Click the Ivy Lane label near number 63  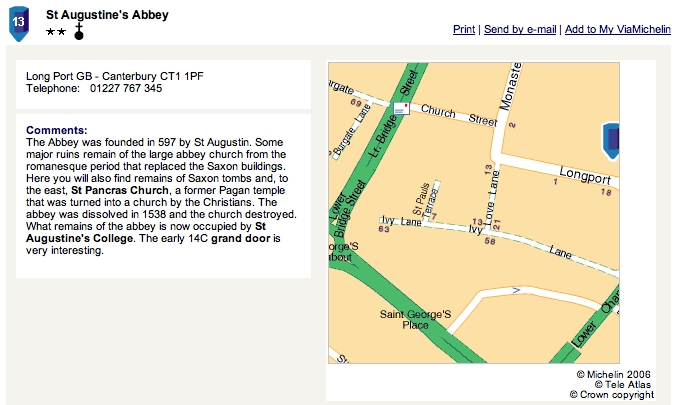pyautogui.click(x=401, y=221)
